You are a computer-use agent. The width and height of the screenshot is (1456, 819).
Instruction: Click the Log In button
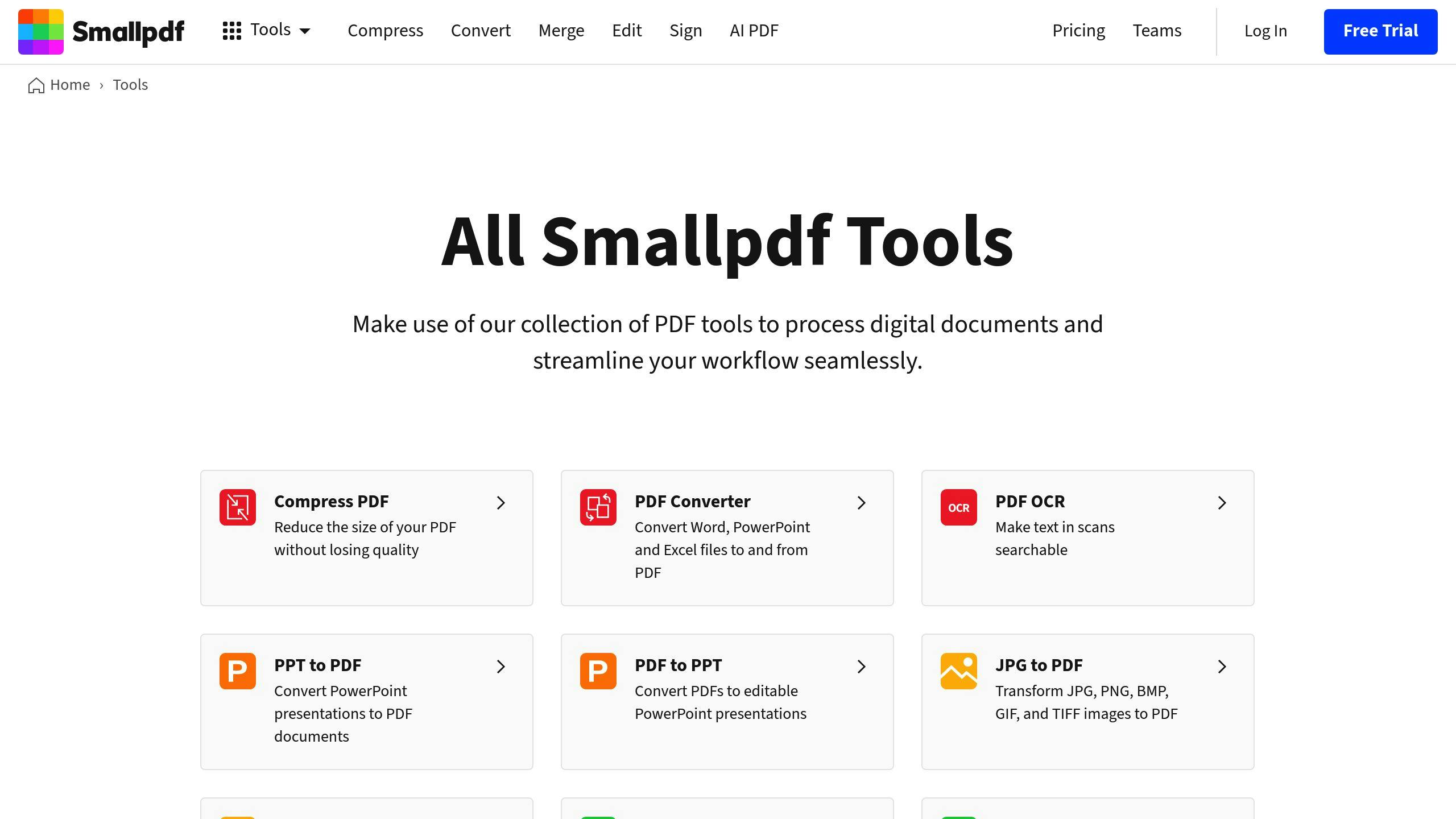[1265, 31]
